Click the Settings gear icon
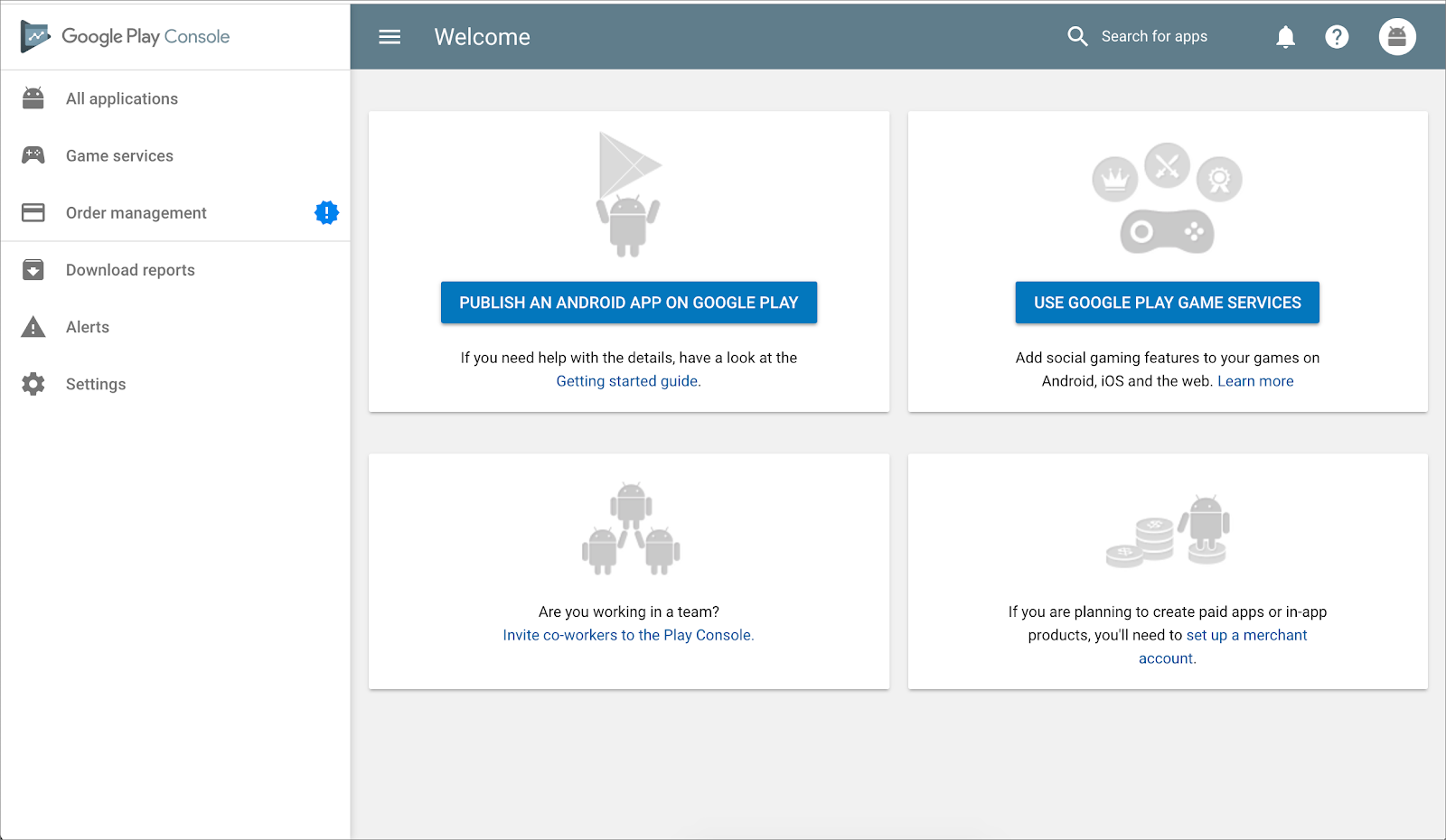The image size is (1446, 840). (33, 384)
